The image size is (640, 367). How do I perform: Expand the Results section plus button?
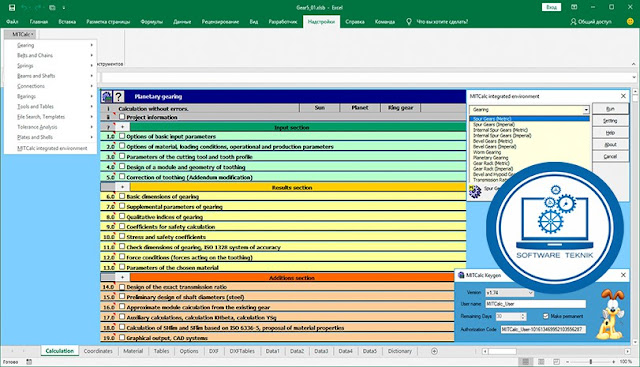click(x=122, y=187)
